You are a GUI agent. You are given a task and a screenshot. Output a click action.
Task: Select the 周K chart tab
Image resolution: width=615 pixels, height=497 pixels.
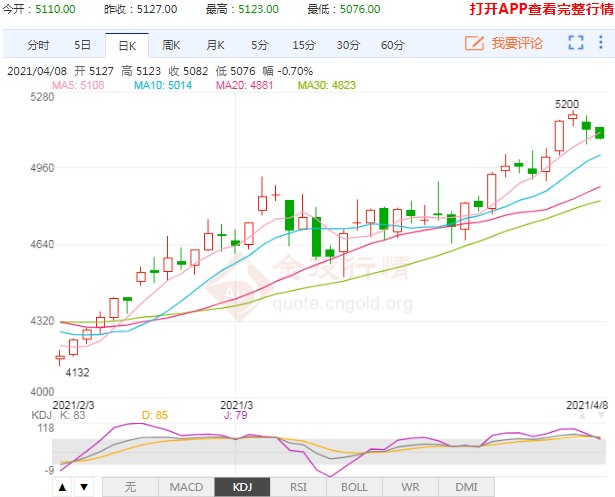tap(171, 45)
